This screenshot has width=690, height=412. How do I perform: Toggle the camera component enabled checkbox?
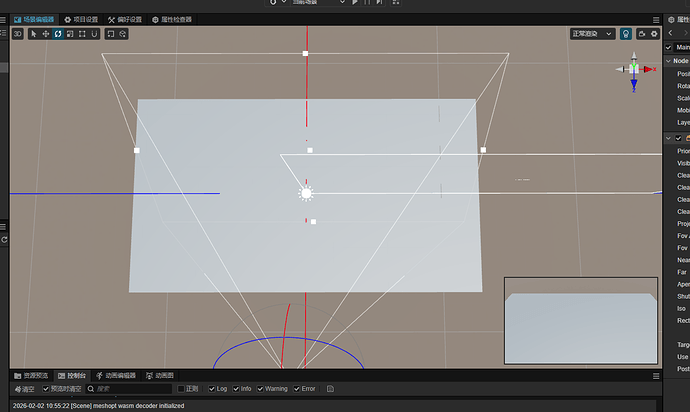pyautogui.click(x=679, y=138)
